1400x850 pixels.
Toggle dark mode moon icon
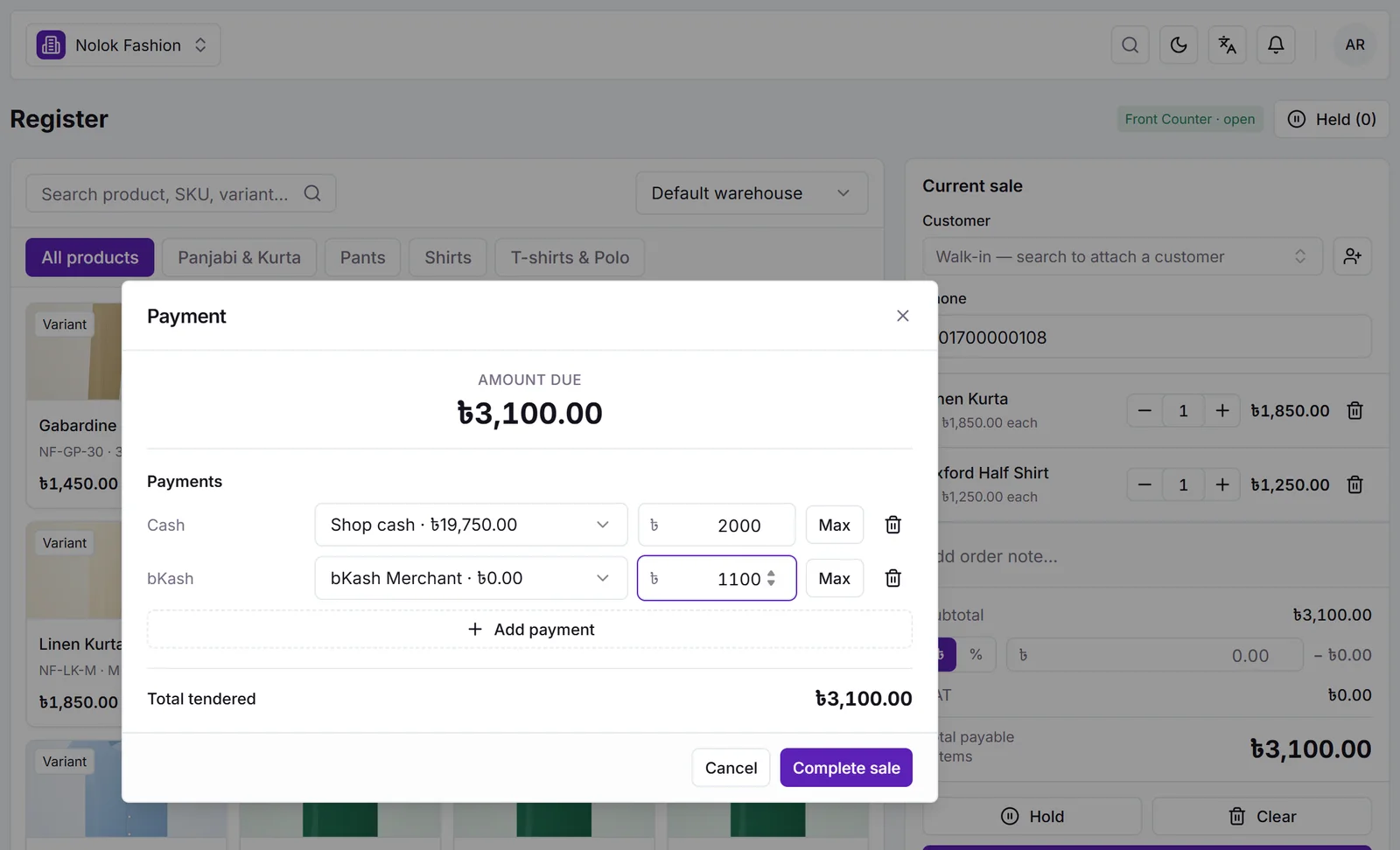(x=1179, y=45)
